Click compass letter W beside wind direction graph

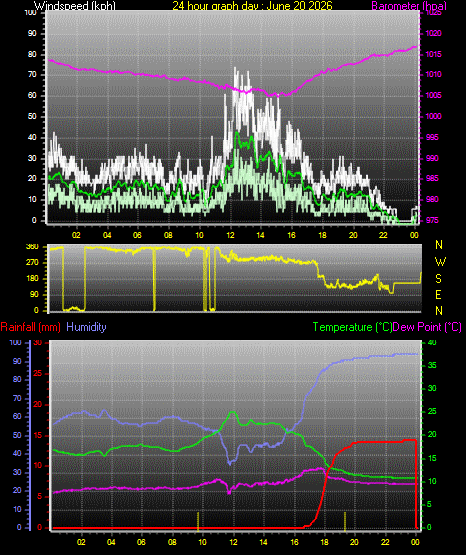440,262
